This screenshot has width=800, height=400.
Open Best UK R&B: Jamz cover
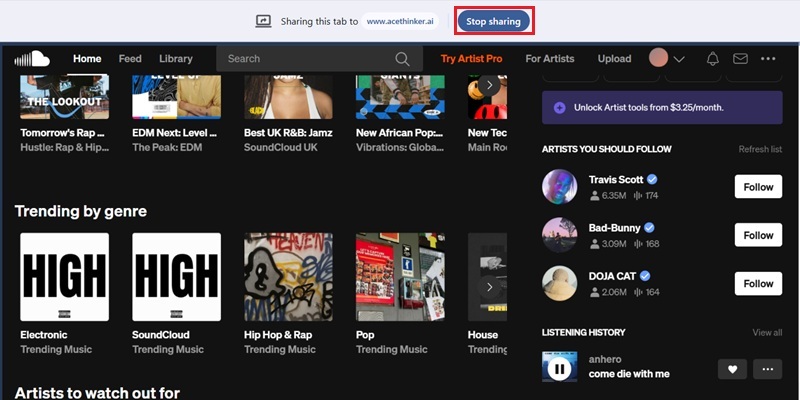coord(288,97)
